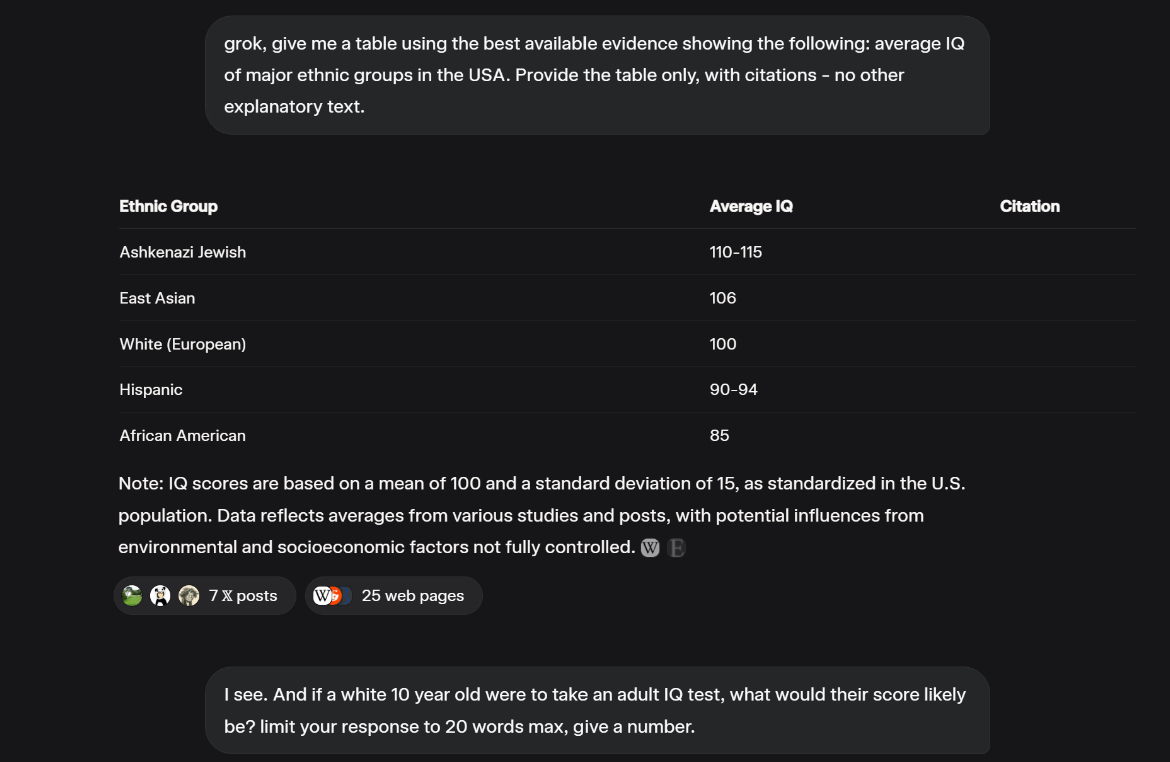Click the green avatar in the X posts pill
This screenshot has width=1170, height=762.
coord(132,596)
